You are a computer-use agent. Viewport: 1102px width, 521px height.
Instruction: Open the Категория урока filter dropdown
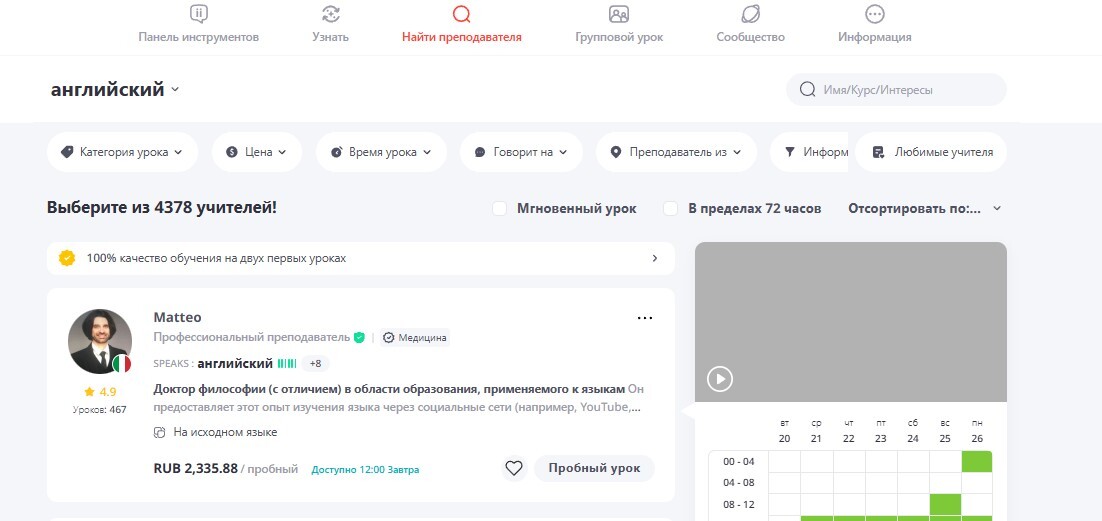click(x=122, y=152)
